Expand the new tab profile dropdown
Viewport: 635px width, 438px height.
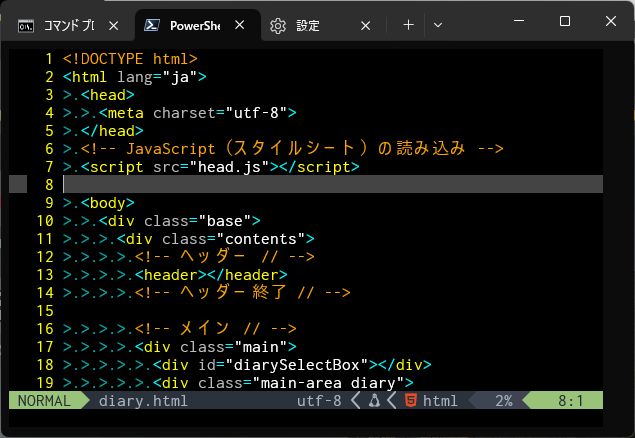click(438, 25)
